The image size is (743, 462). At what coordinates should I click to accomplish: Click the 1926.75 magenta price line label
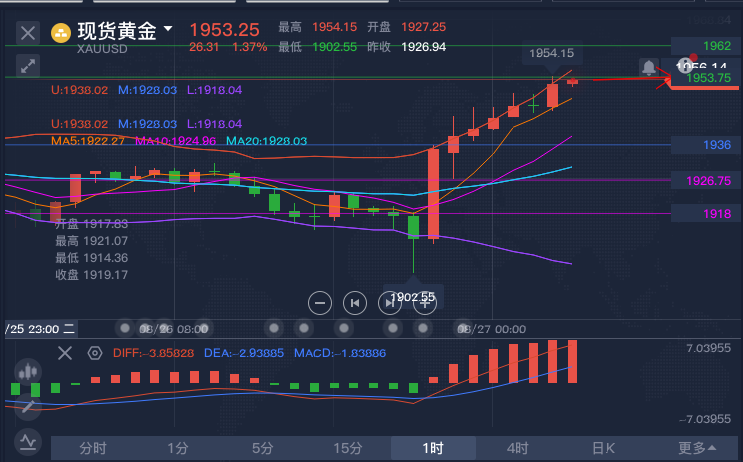point(706,181)
